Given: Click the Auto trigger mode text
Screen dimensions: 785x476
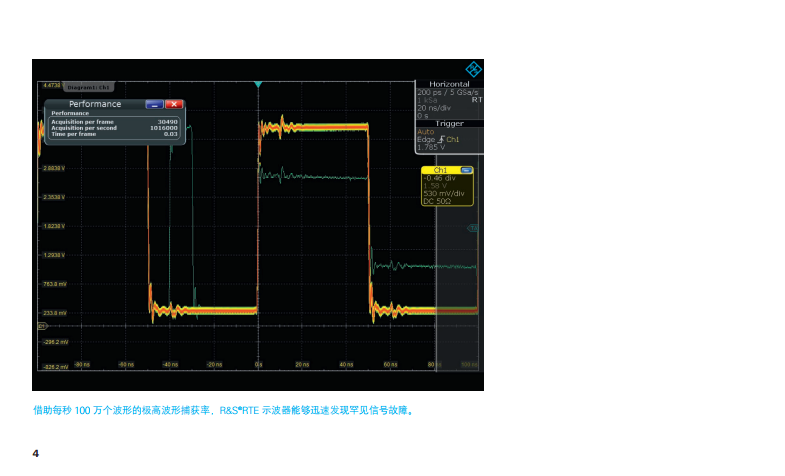Looking at the screenshot, I should click(x=426, y=132).
